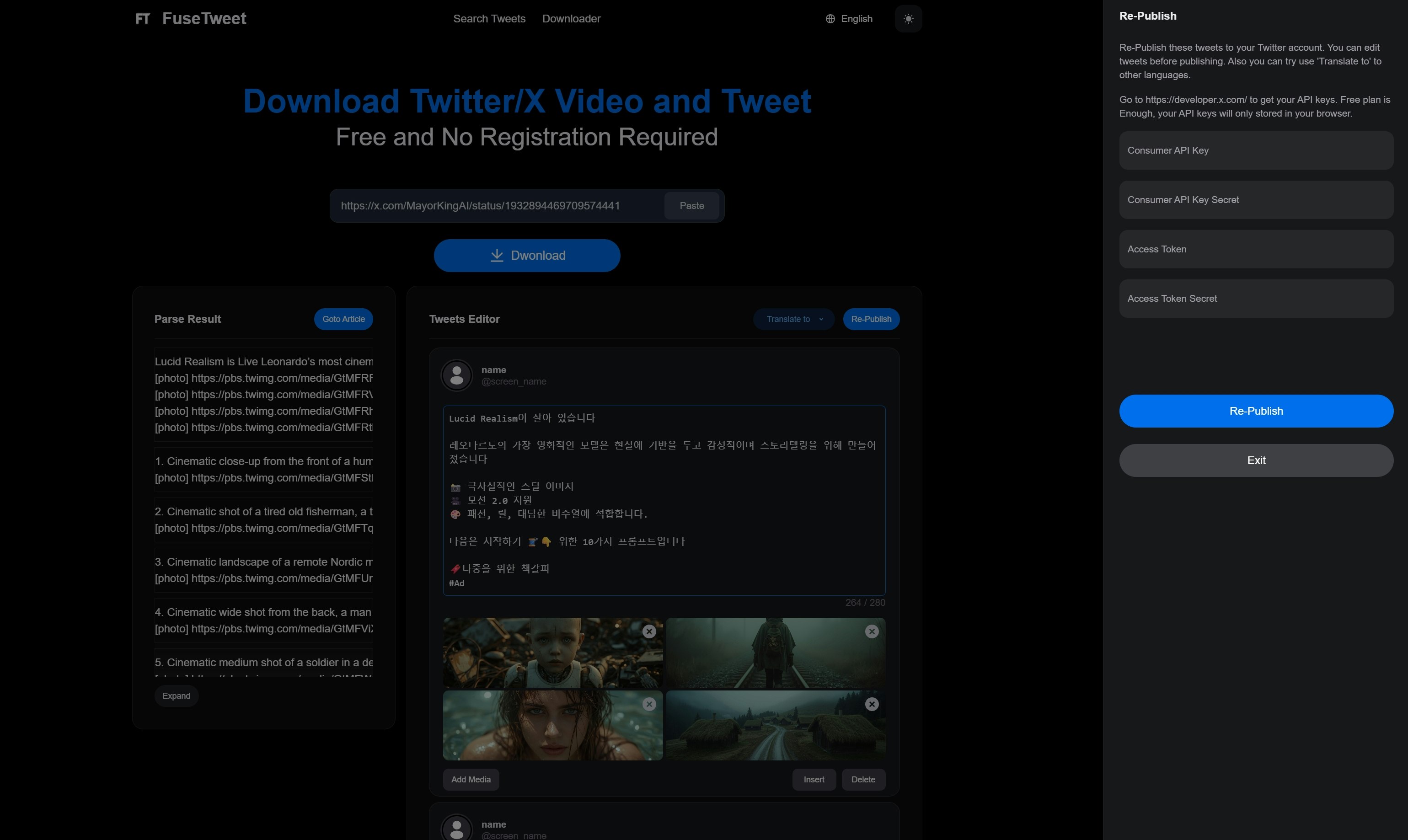Click the 'Re-Publish' side panel title
Image resolution: width=1408 pixels, height=840 pixels.
[x=1148, y=16]
